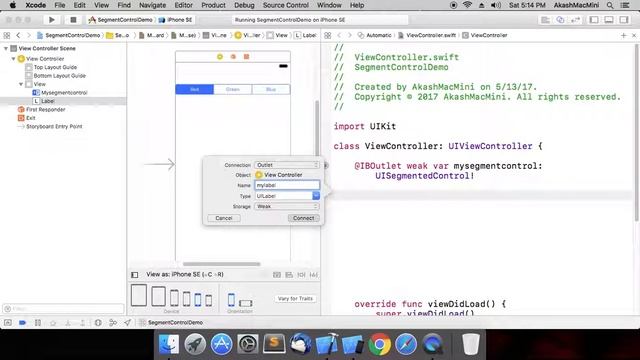Choose portrait orientation

(x=231, y=300)
